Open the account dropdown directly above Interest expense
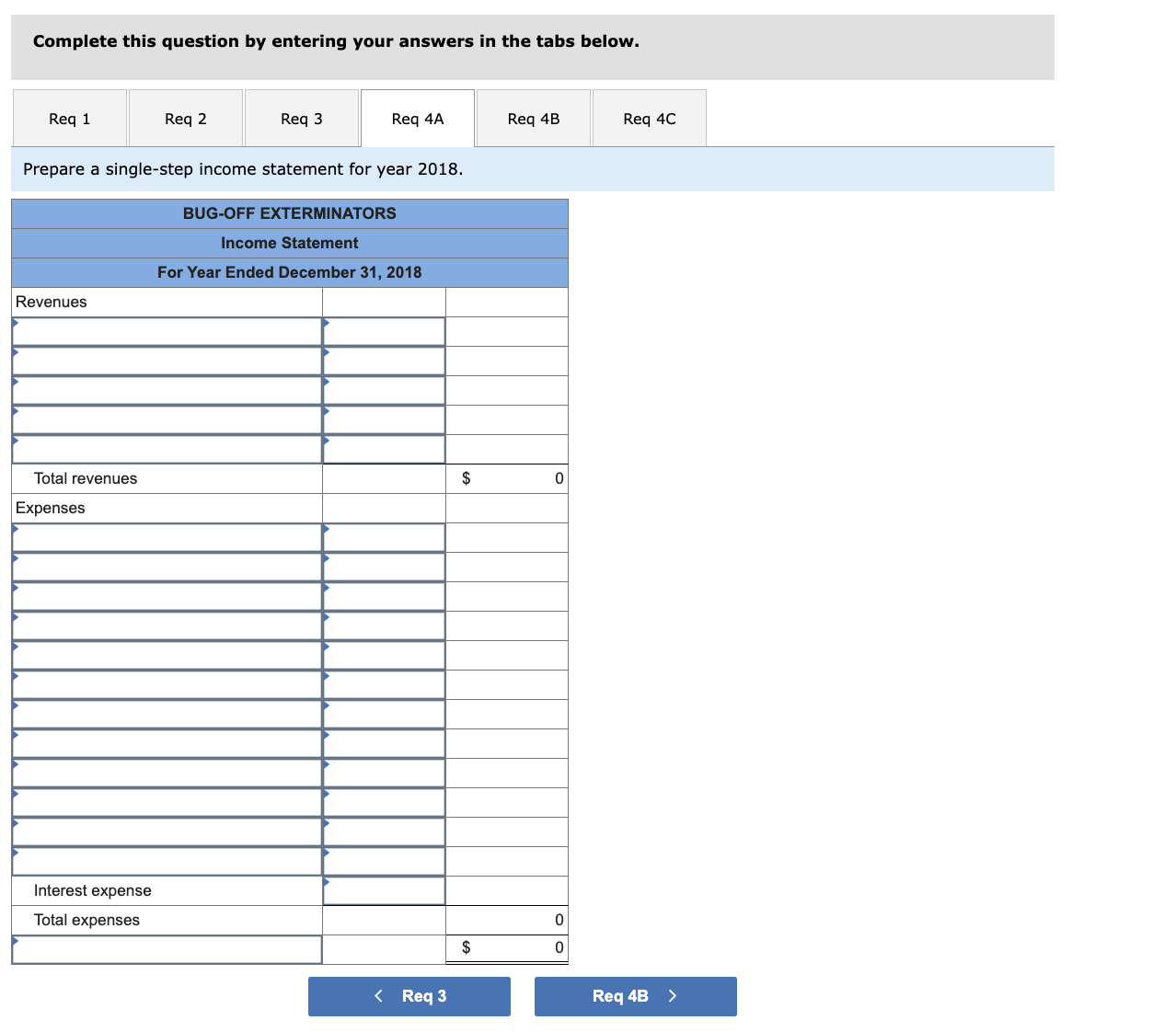The height and width of the screenshot is (1032, 1176). pos(167,861)
